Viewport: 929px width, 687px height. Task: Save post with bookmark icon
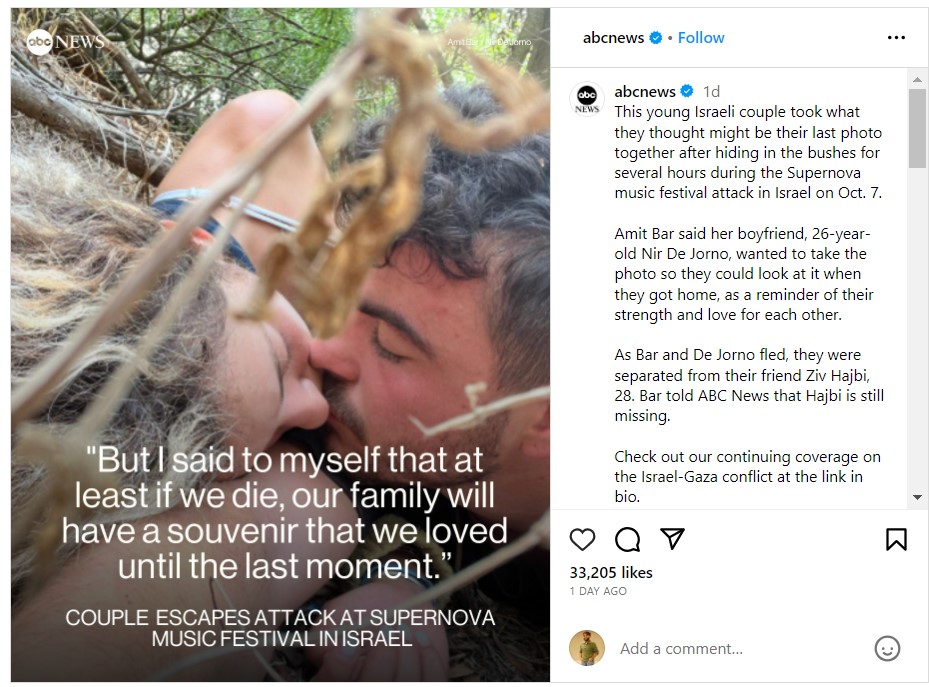point(896,540)
